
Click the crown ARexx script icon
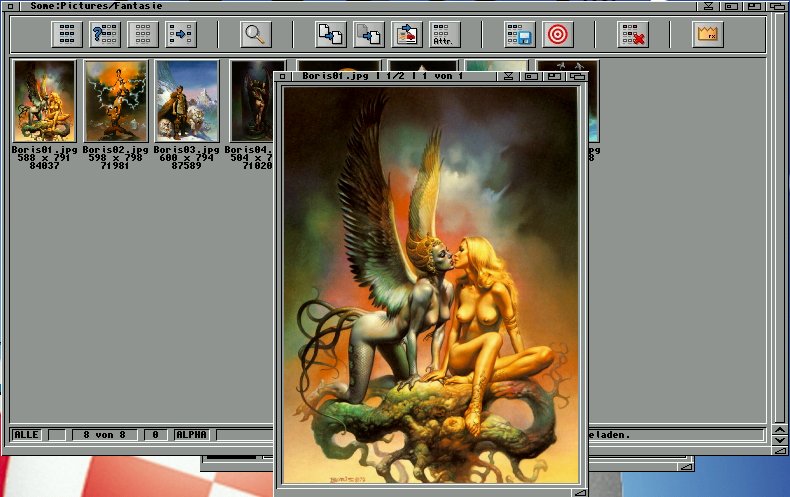708,34
